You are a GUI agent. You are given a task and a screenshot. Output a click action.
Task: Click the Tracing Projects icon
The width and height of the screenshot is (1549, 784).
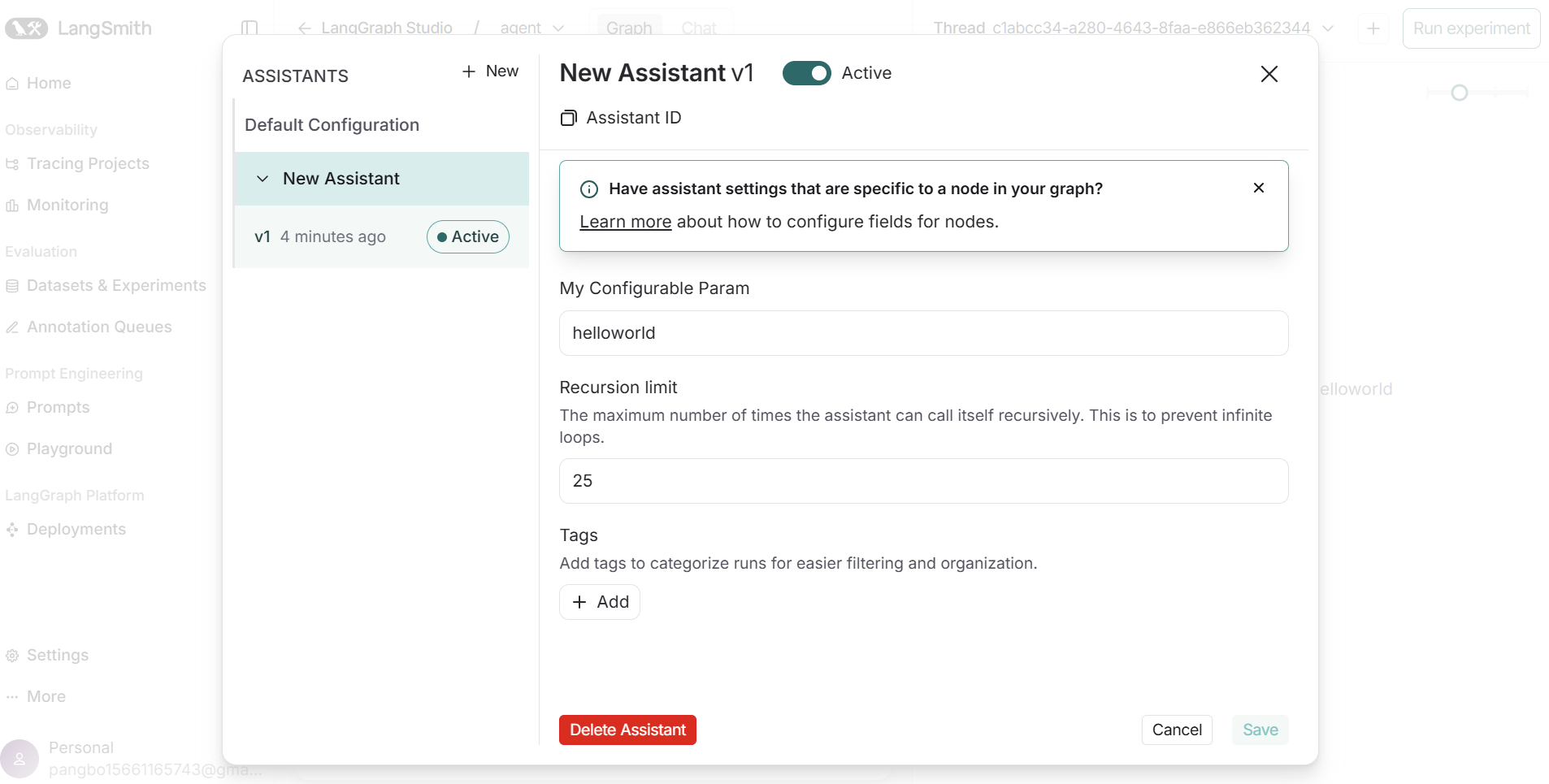click(x=12, y=164)
